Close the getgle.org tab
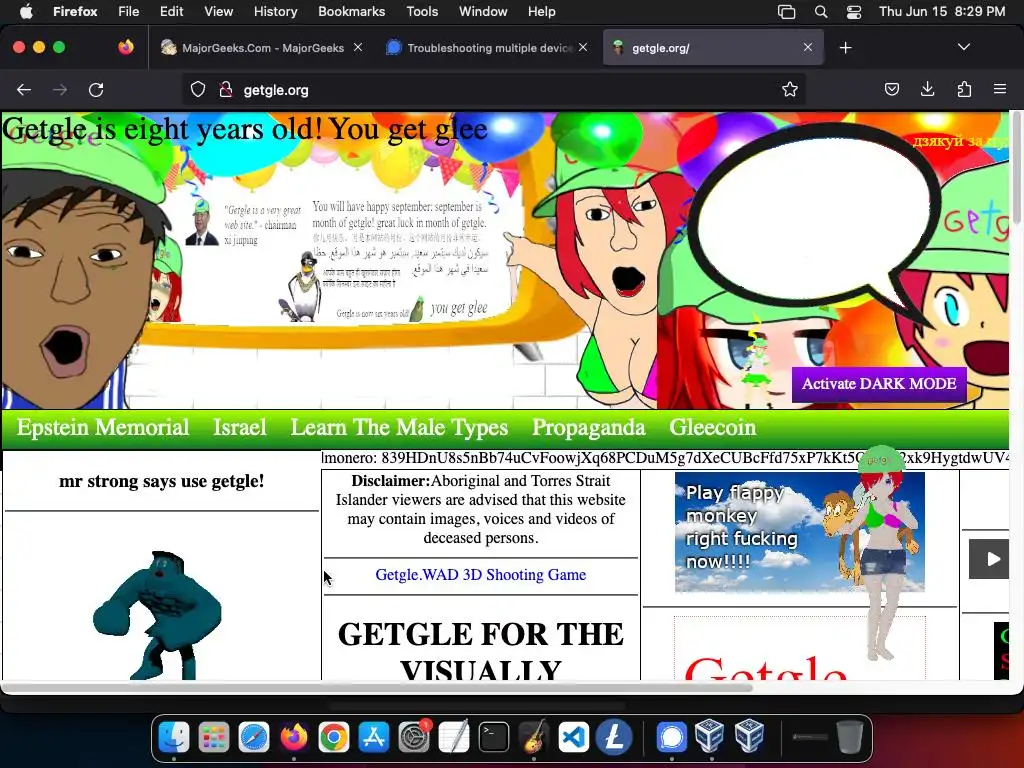The image size is (1024, 768). click(x=808, y=47)
